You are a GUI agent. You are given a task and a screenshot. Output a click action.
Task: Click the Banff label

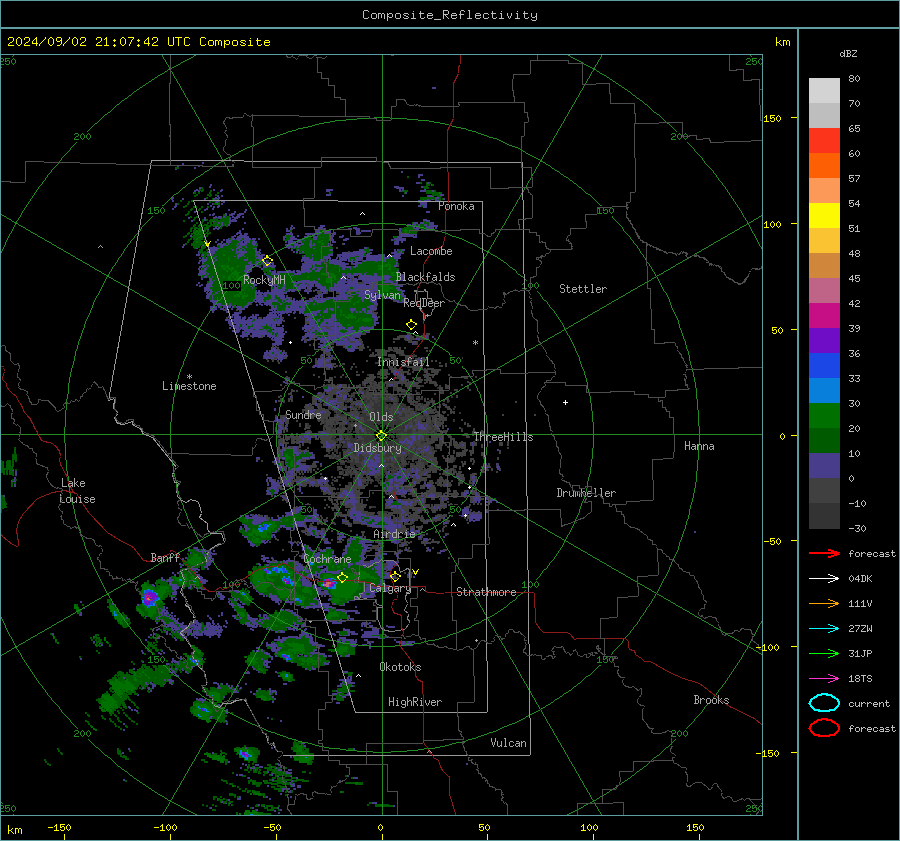(x=165, y=557)
